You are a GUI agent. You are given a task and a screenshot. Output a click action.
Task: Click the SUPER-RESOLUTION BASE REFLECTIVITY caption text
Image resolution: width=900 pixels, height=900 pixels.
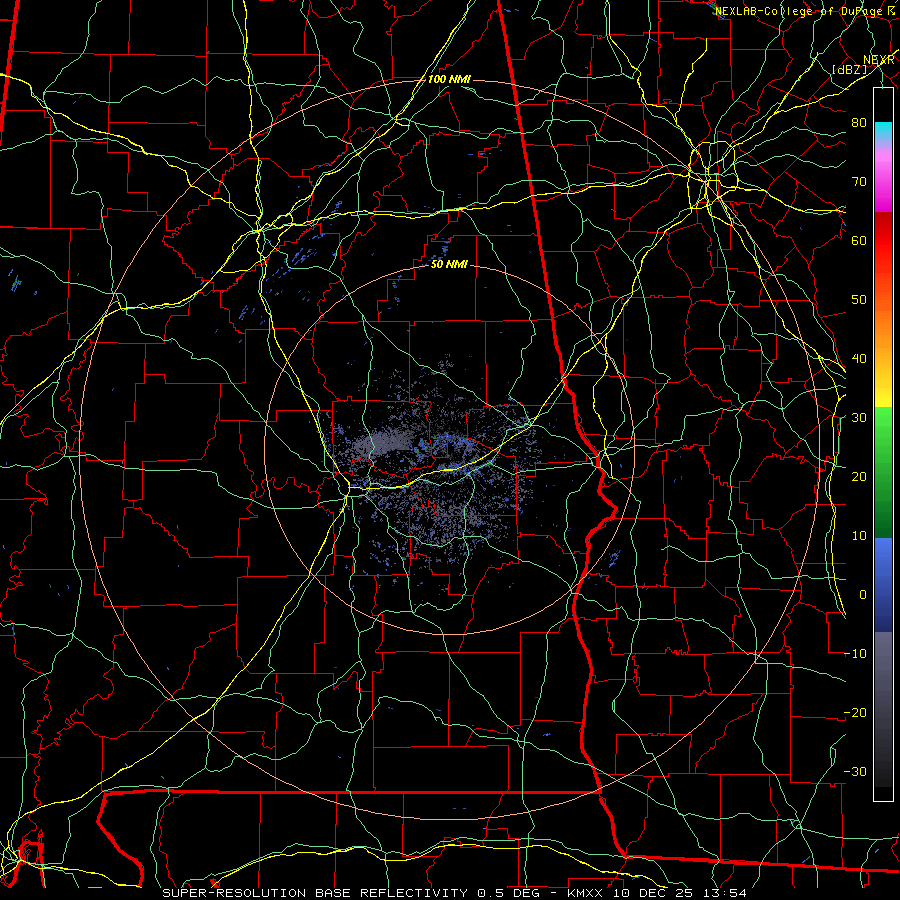click(x=315, y=893)
